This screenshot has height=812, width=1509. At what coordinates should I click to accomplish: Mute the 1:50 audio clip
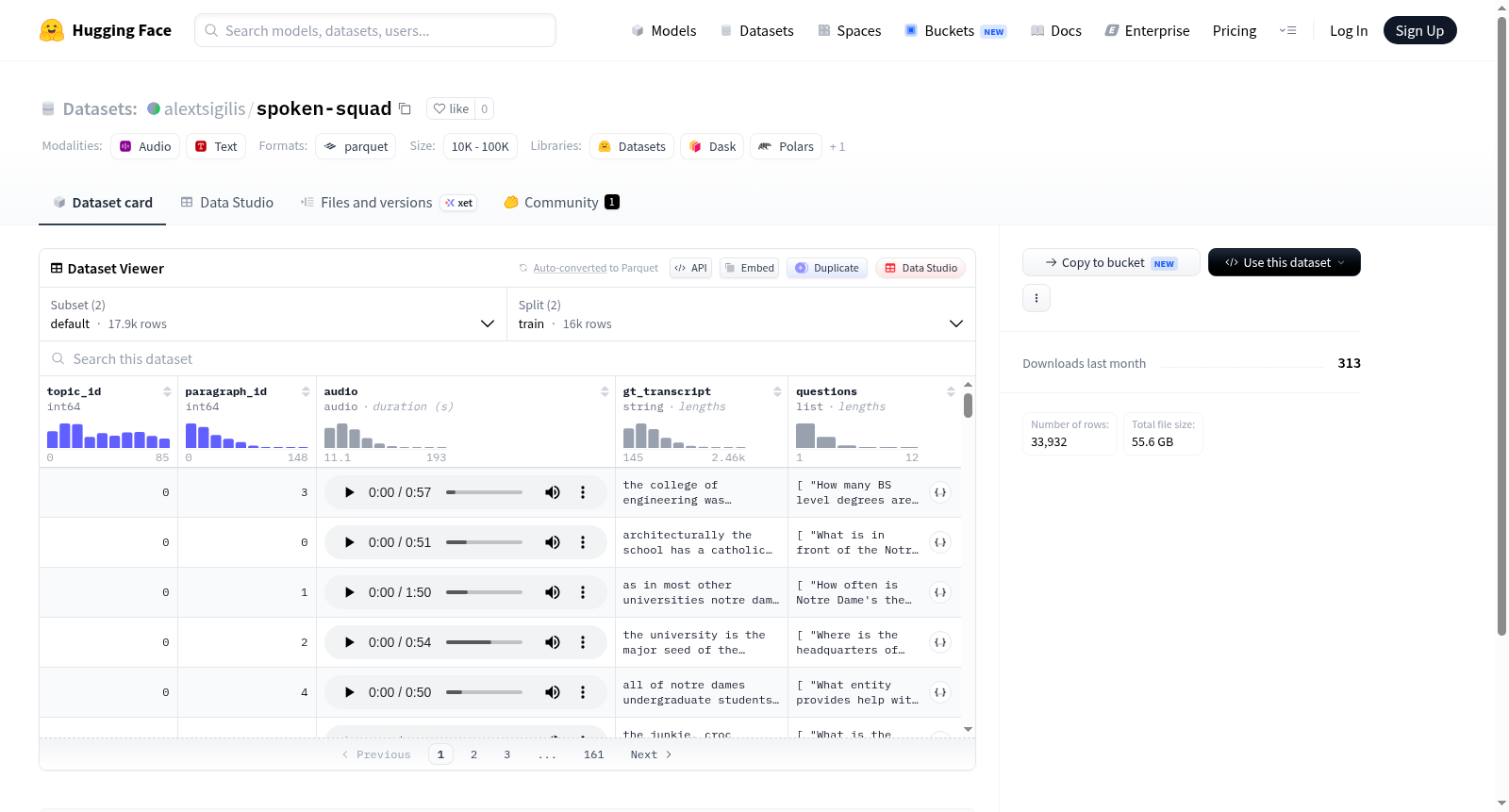pos(553,592)
